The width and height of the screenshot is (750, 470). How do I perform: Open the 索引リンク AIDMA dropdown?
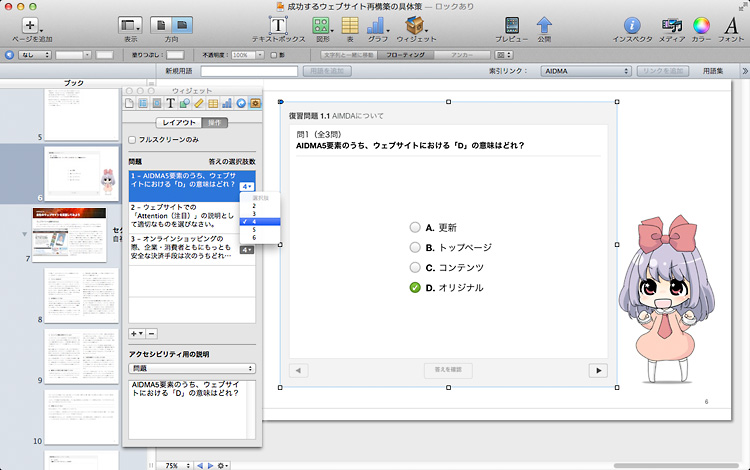coord(586,71)
